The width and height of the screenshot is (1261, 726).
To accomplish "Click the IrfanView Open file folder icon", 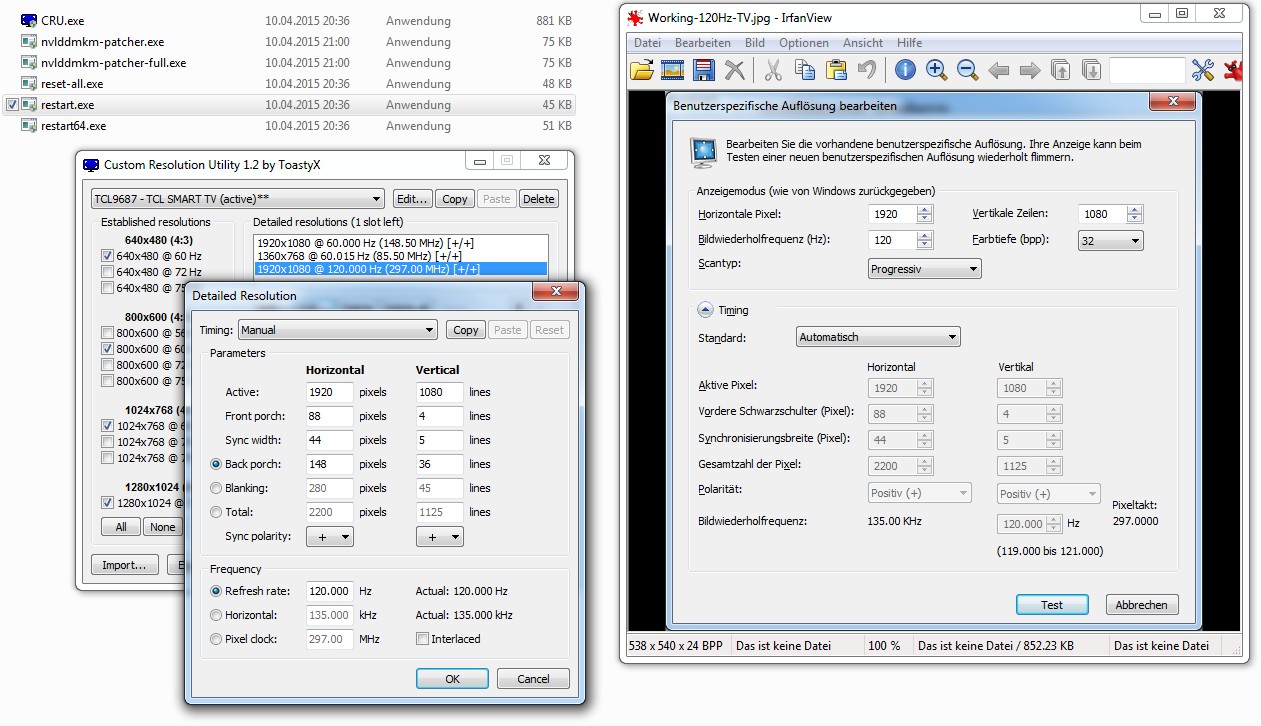I will point(642,70).
